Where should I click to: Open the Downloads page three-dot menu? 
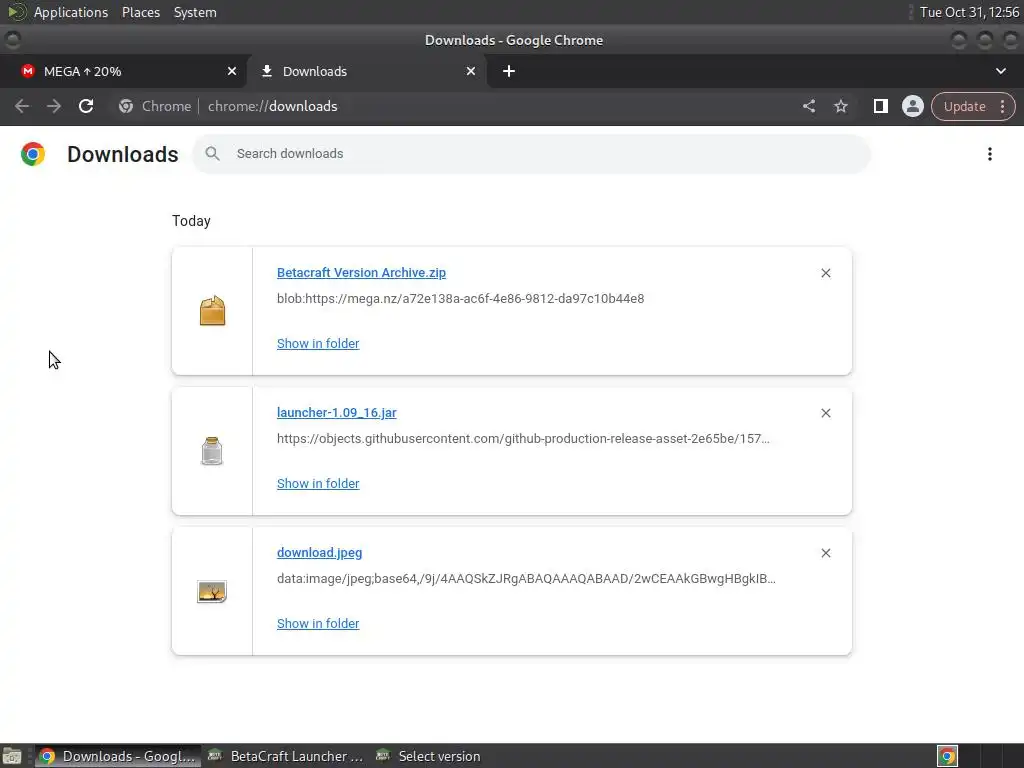click(989, 154)
